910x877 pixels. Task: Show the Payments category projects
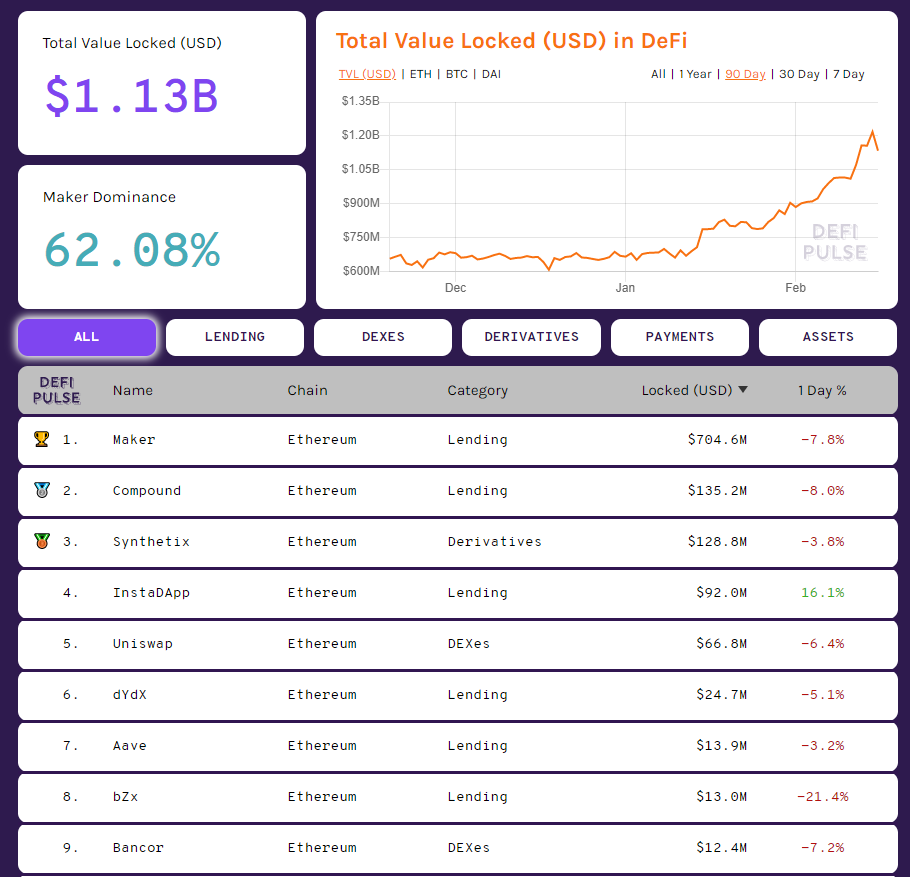pos(680,337)
